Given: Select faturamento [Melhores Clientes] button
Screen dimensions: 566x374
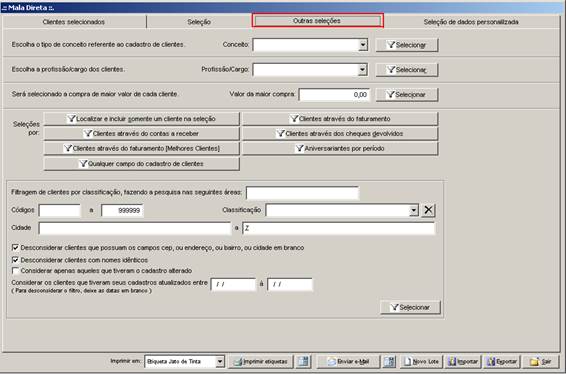Looking at the screenshot, I should tap(142, 148).
